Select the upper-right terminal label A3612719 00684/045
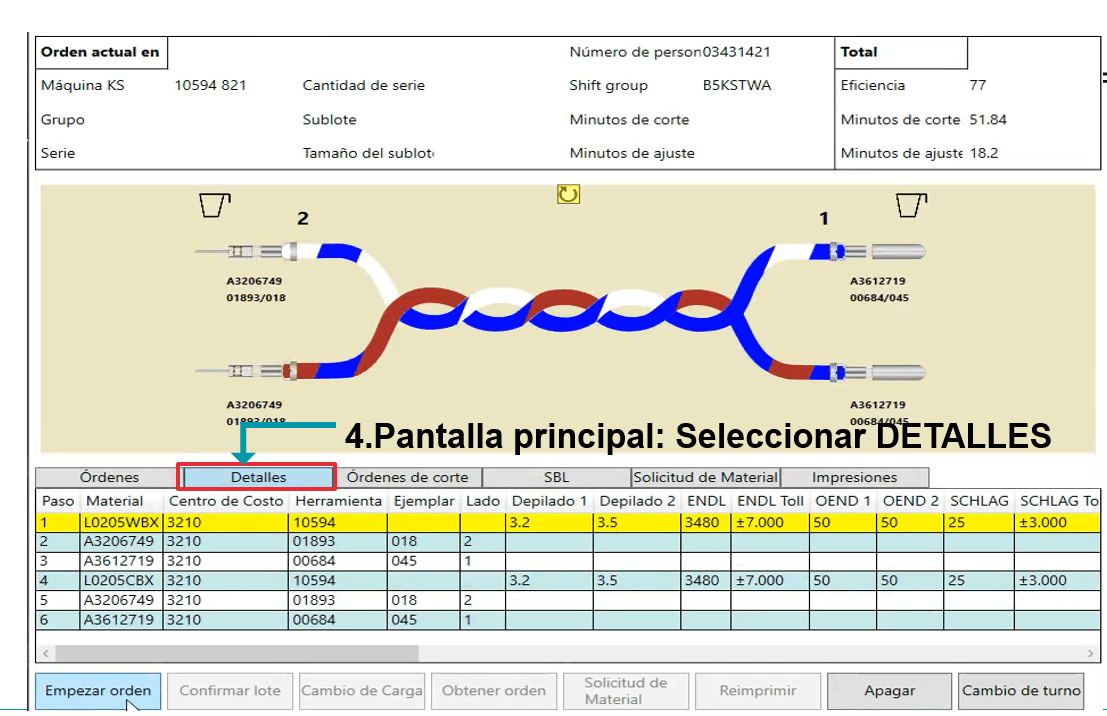Viewport: 1107px width, 716px height. [879, 290]
